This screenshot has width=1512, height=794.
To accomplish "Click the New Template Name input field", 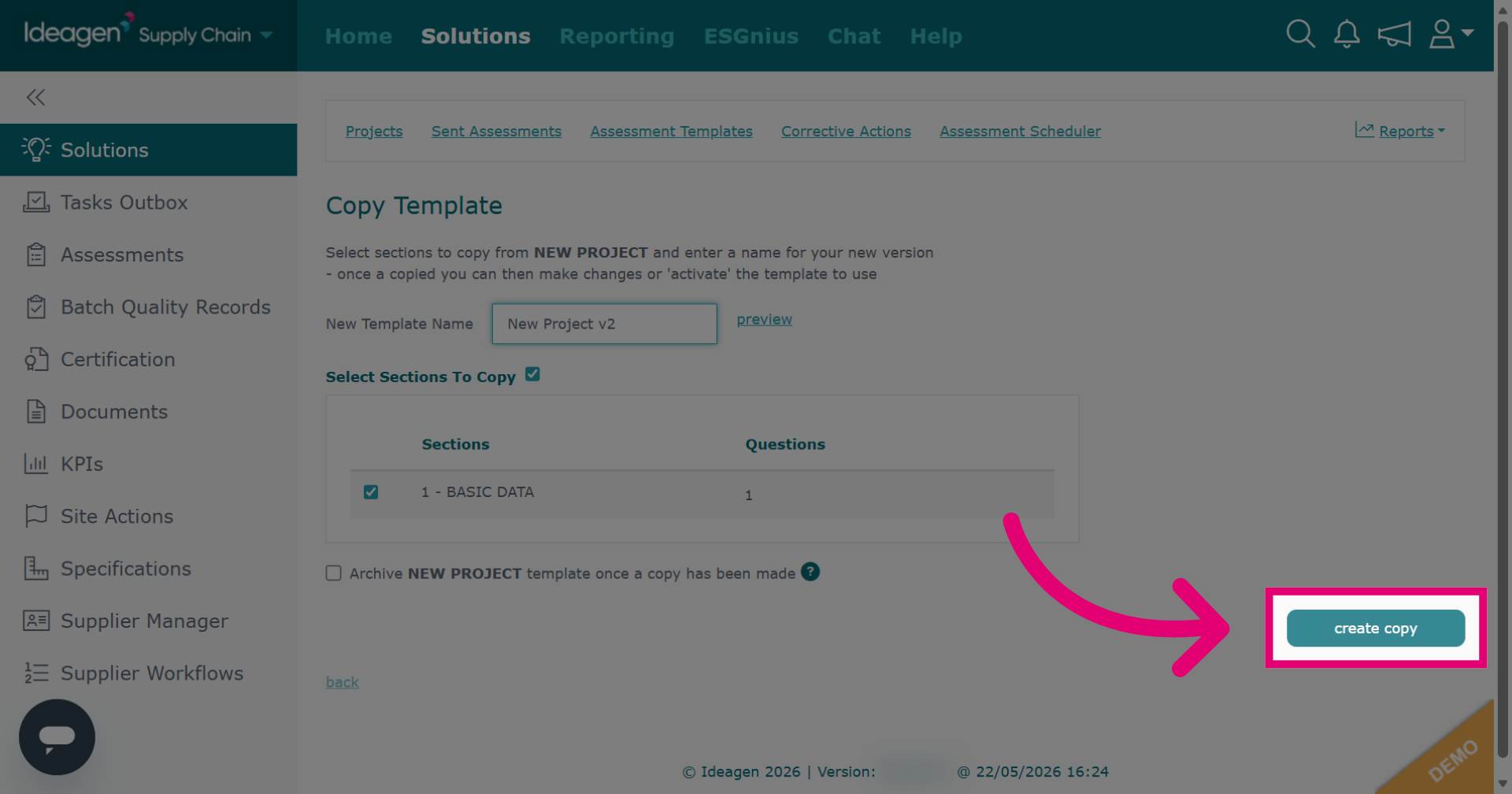I will click(604, 324).
